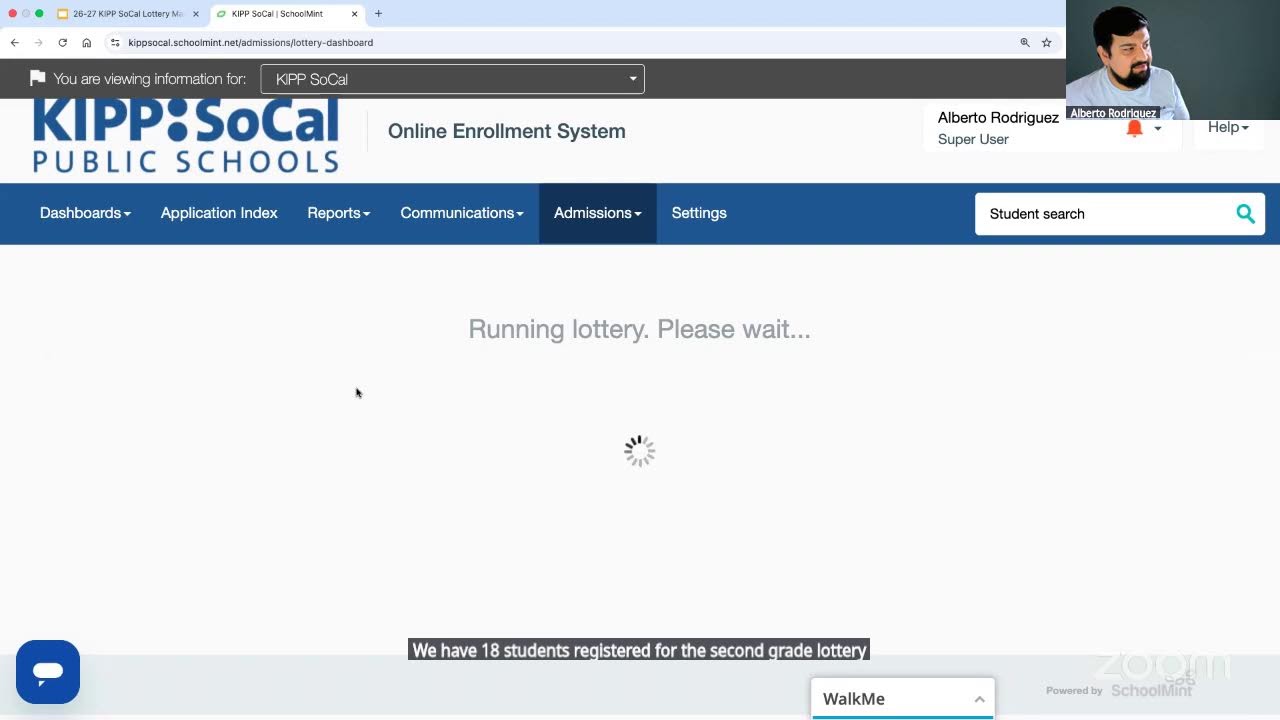Click the flag icon in top banner
Screen dimensions: 1280x720
point(37,78)
